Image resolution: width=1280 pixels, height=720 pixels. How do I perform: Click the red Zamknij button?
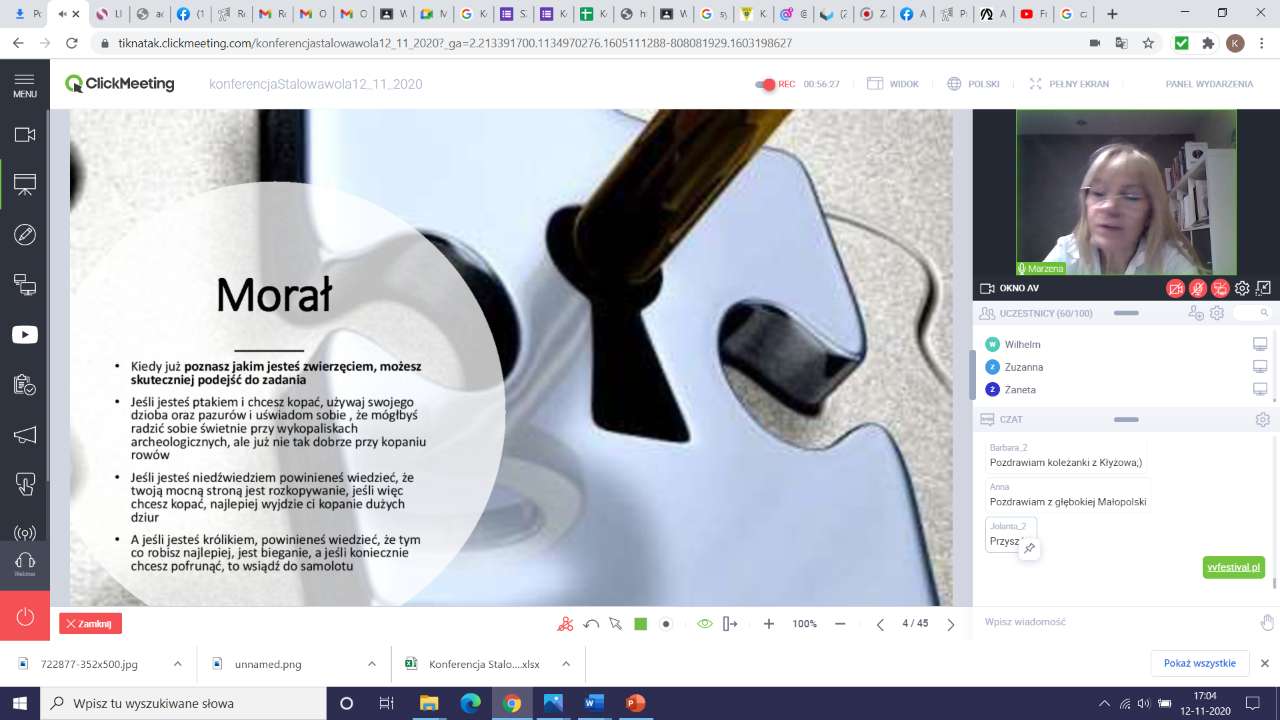tap(90, 624)
